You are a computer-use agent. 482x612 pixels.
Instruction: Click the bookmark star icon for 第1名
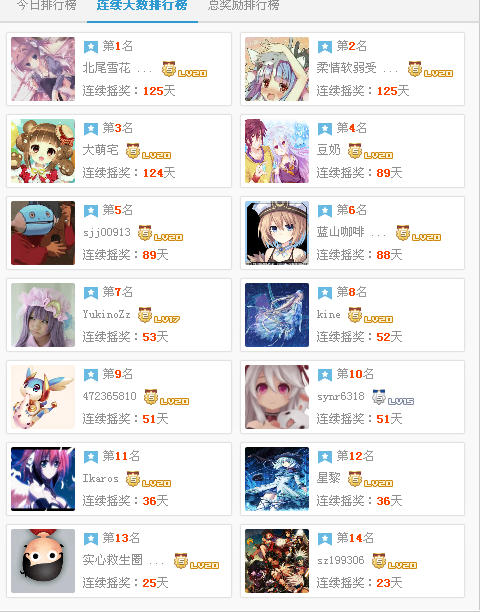tap(91, 47)
